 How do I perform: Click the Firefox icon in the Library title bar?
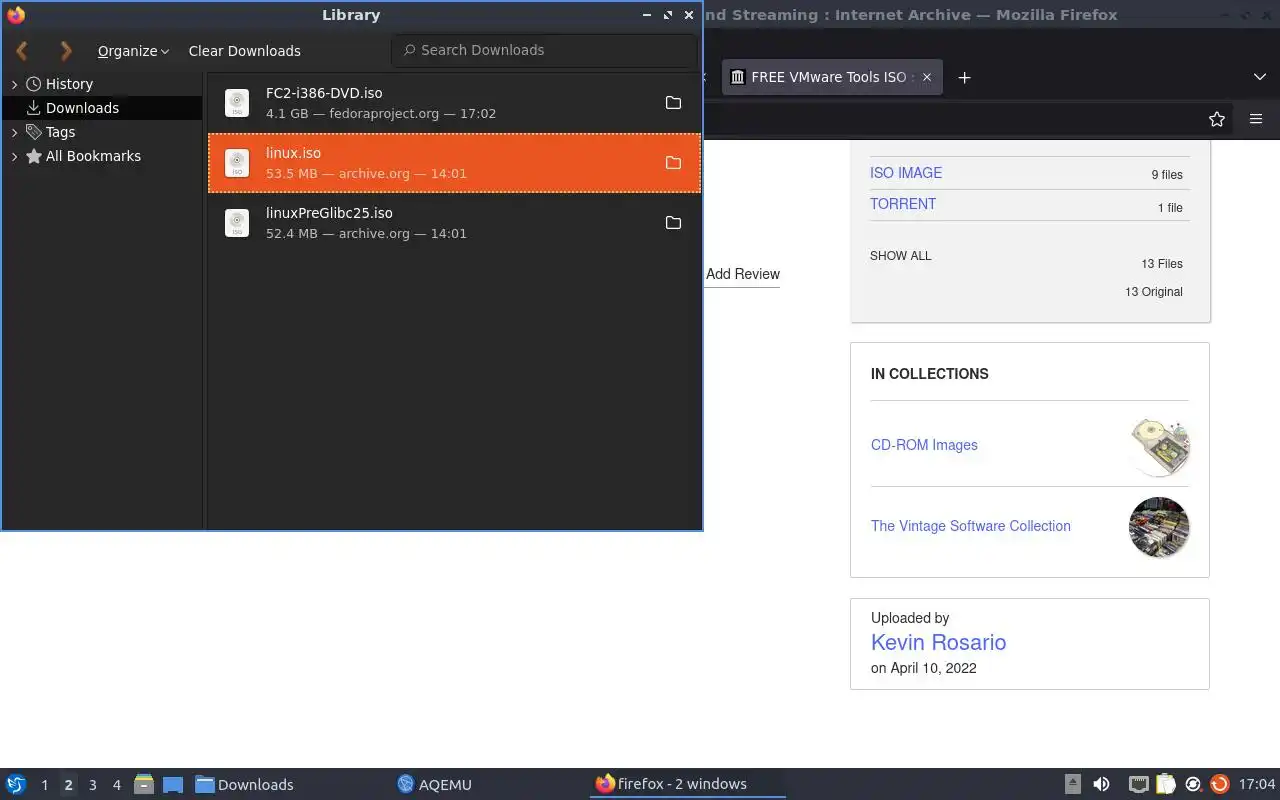(15, 15)
